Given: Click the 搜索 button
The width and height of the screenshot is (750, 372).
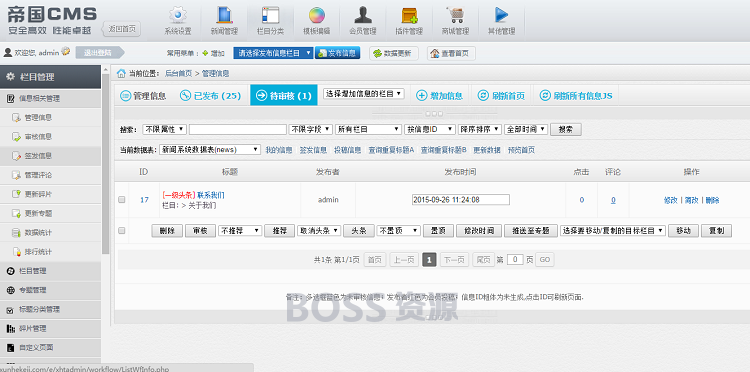Looking at the screenshot, I should click(566, 129).
